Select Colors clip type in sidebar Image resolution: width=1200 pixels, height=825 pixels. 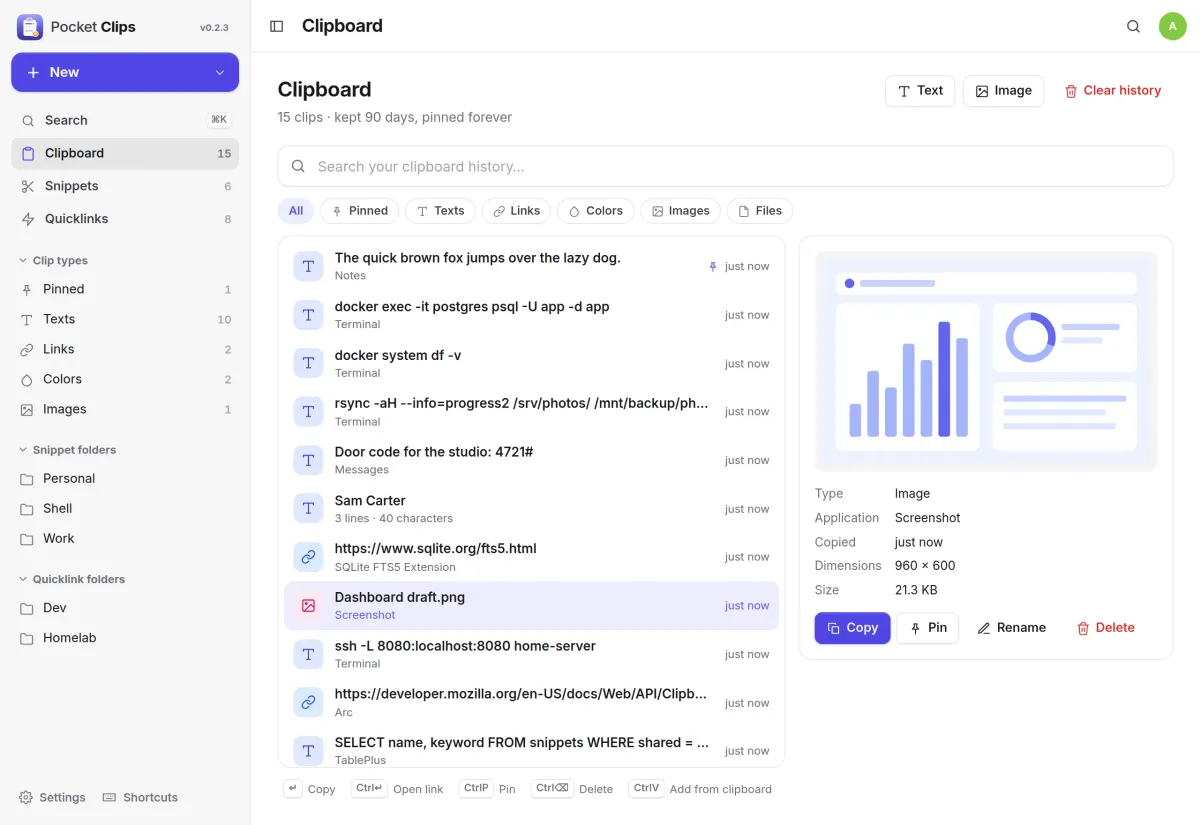[125, 379]
